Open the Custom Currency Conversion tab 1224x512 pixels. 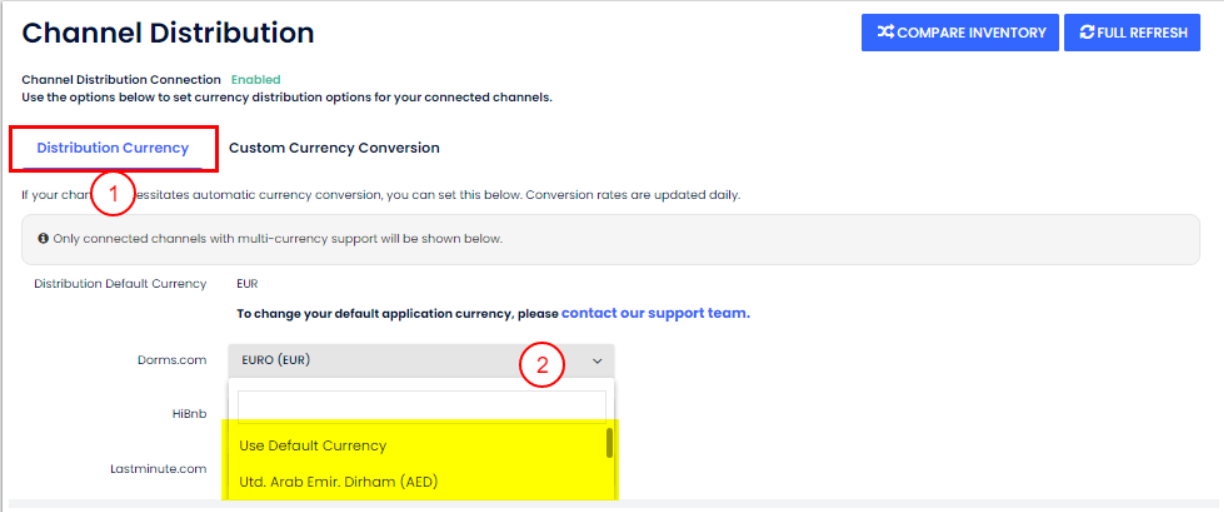click(334, 148)
